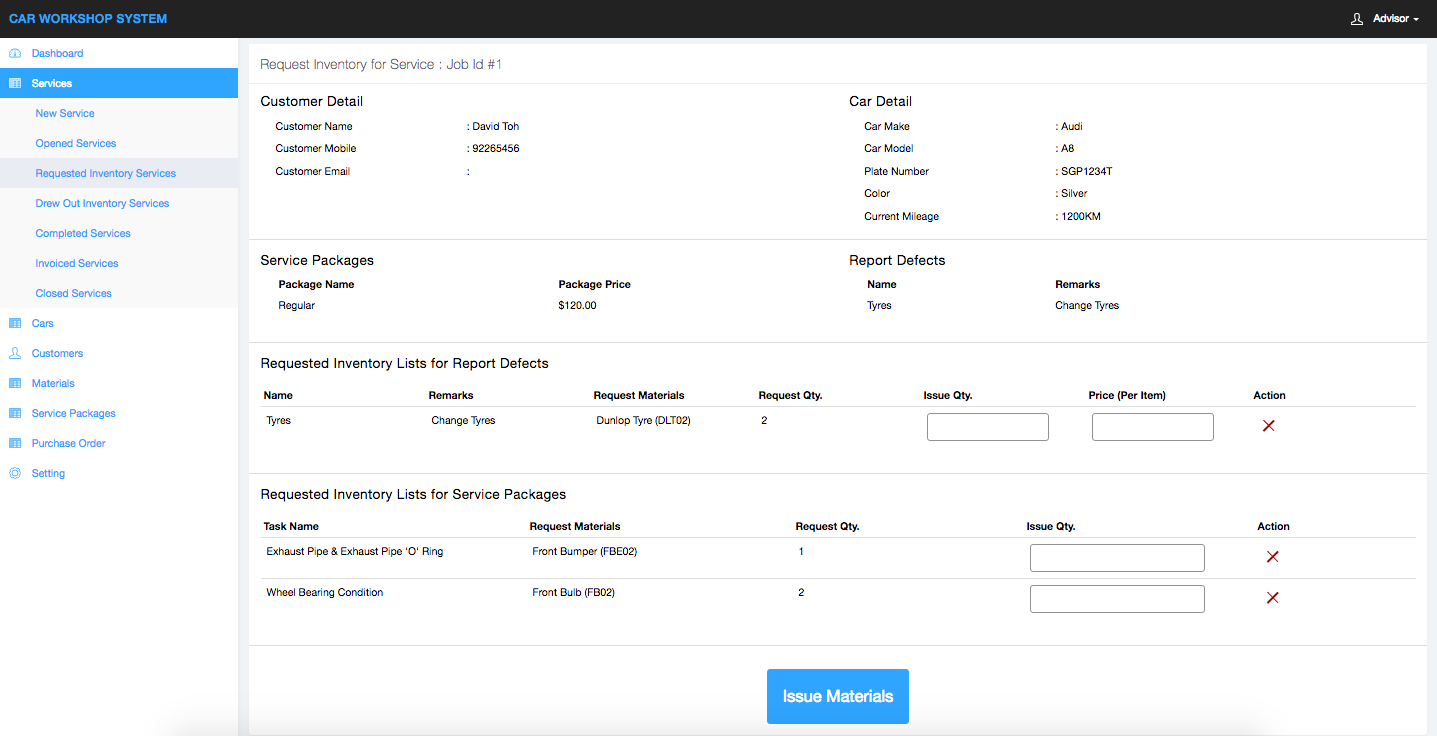Image resolution: width=1437 pixels, height=736 pixels.
Task: Click the Customers person icon
Action: point(15,353)
